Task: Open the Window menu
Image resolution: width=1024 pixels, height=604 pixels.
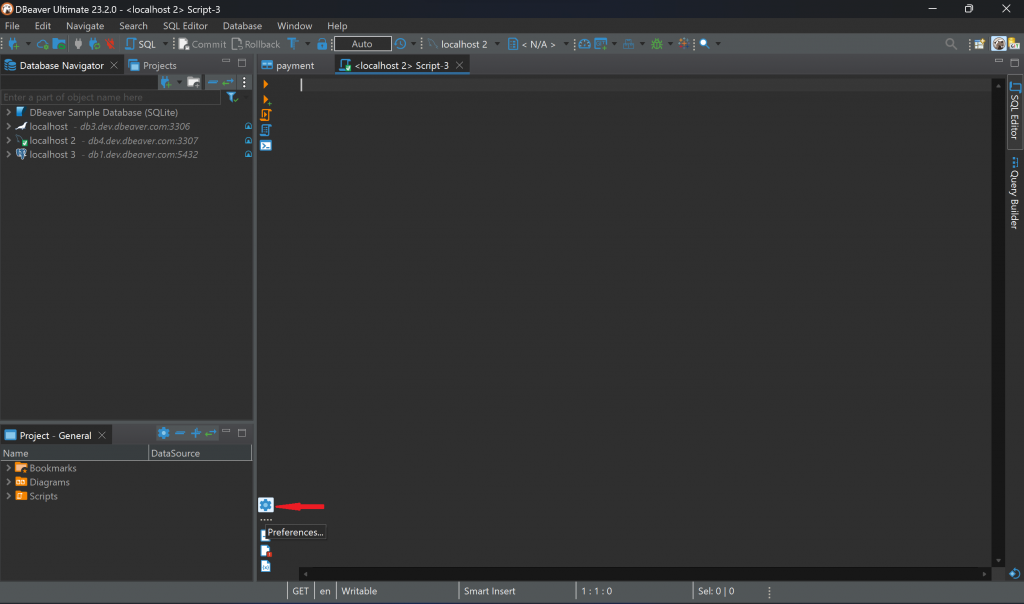Action: 295,25
